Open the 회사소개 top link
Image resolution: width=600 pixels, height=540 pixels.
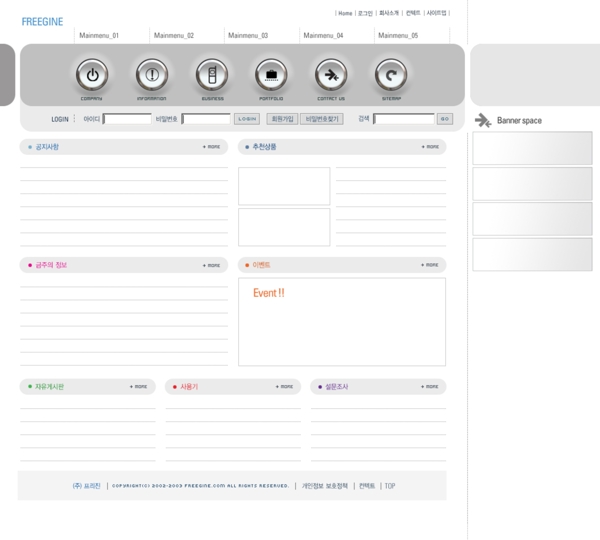pyautogui.click(x=389, y=13)
